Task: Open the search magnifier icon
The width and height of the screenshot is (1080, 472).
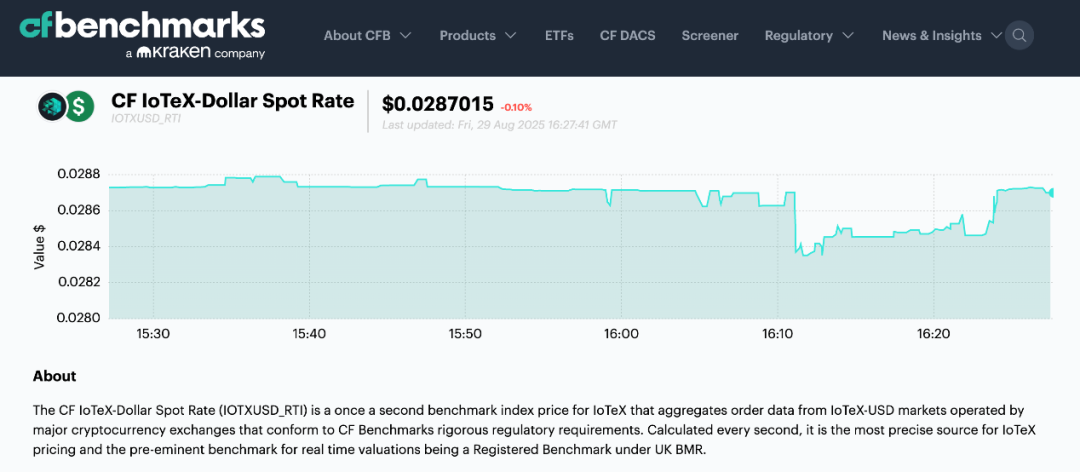Action: pos(1019,36)
